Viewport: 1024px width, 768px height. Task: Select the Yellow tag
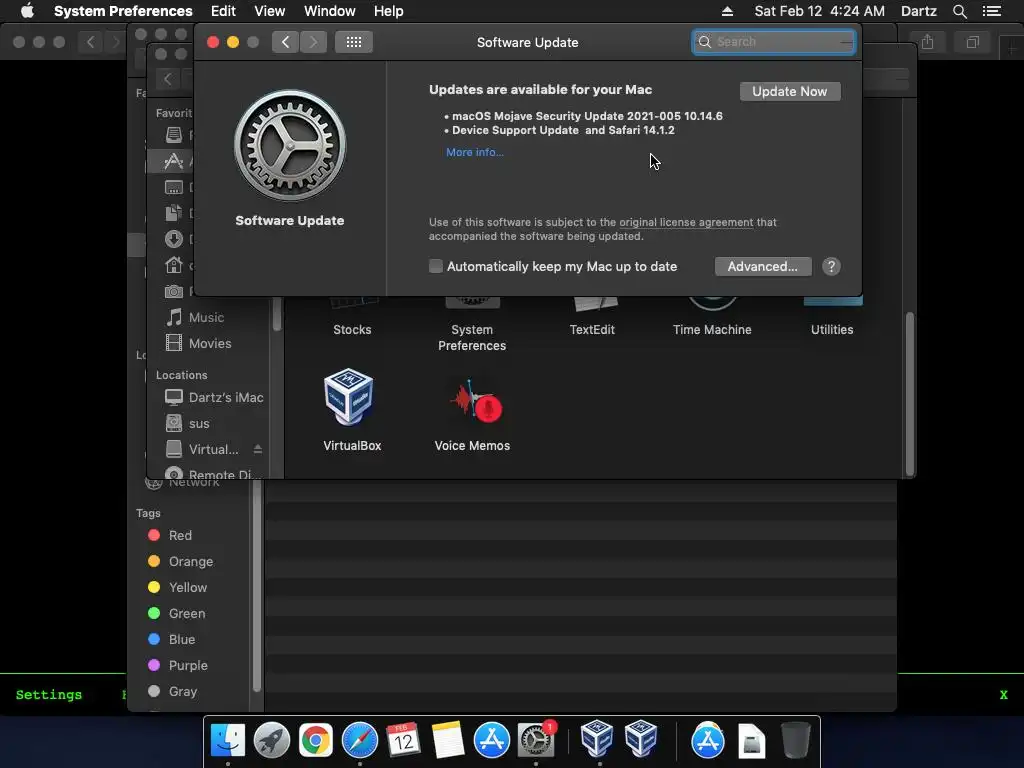(188, 588)
